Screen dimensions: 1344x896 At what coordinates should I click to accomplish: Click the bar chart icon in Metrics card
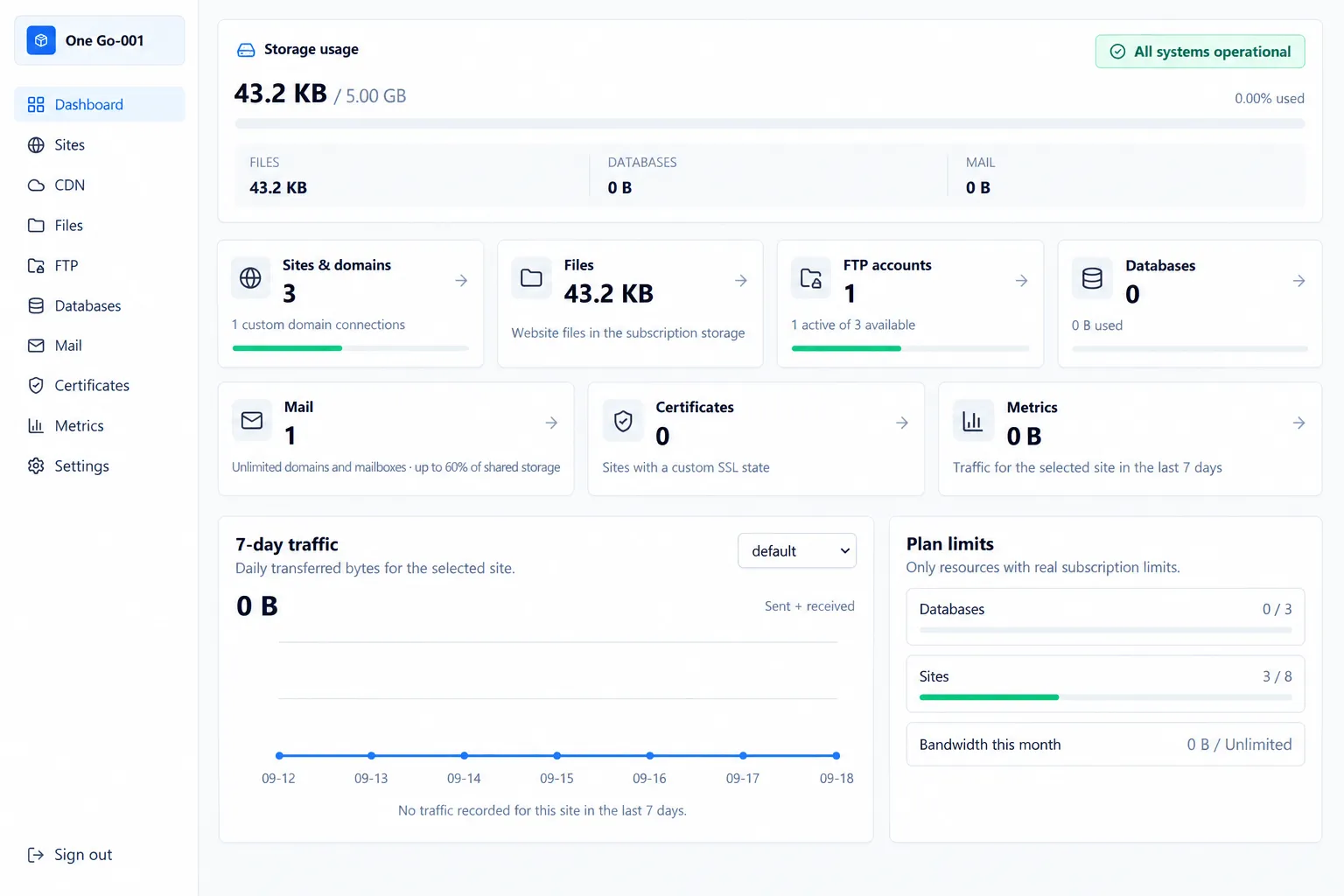[x=972, y=421]
